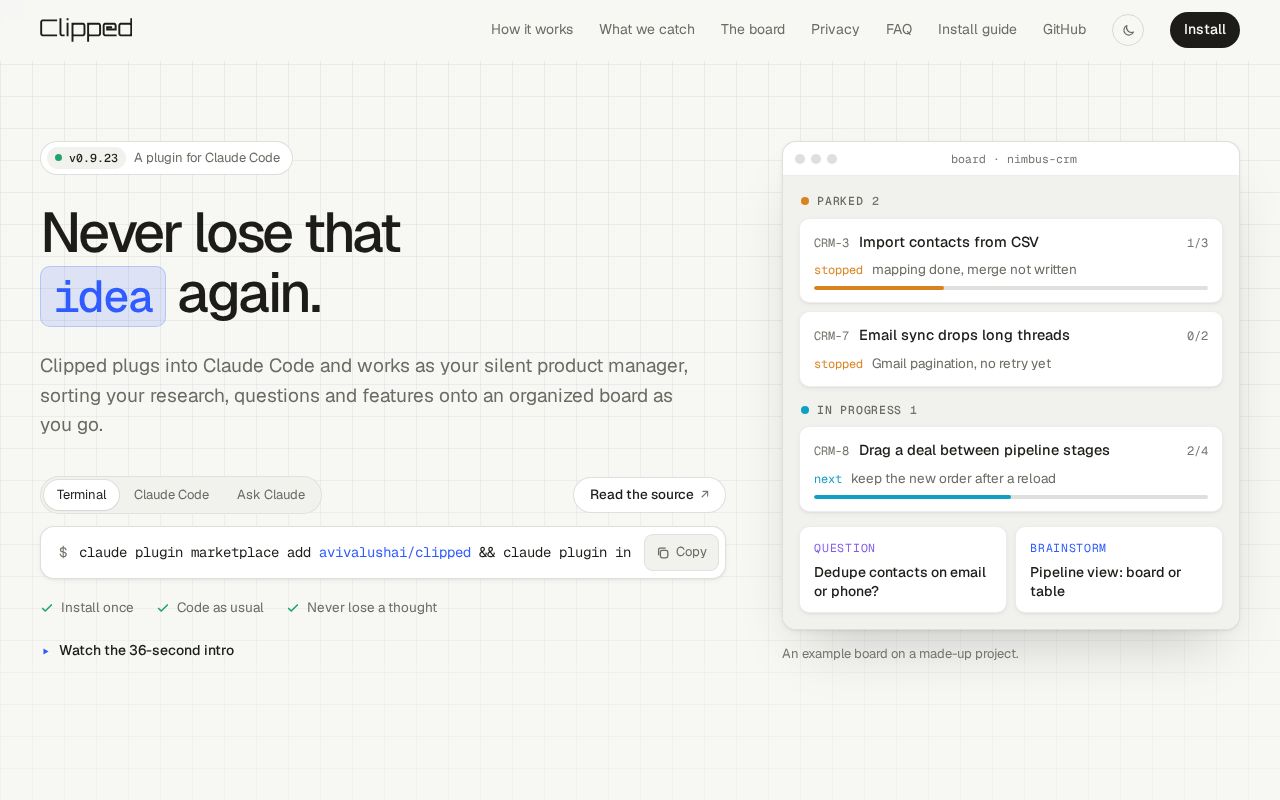This screenshot has height=800, width=1280.
Task: Open the CRM-7 Email sync drops long threads card
Action: pos(1011,349)
